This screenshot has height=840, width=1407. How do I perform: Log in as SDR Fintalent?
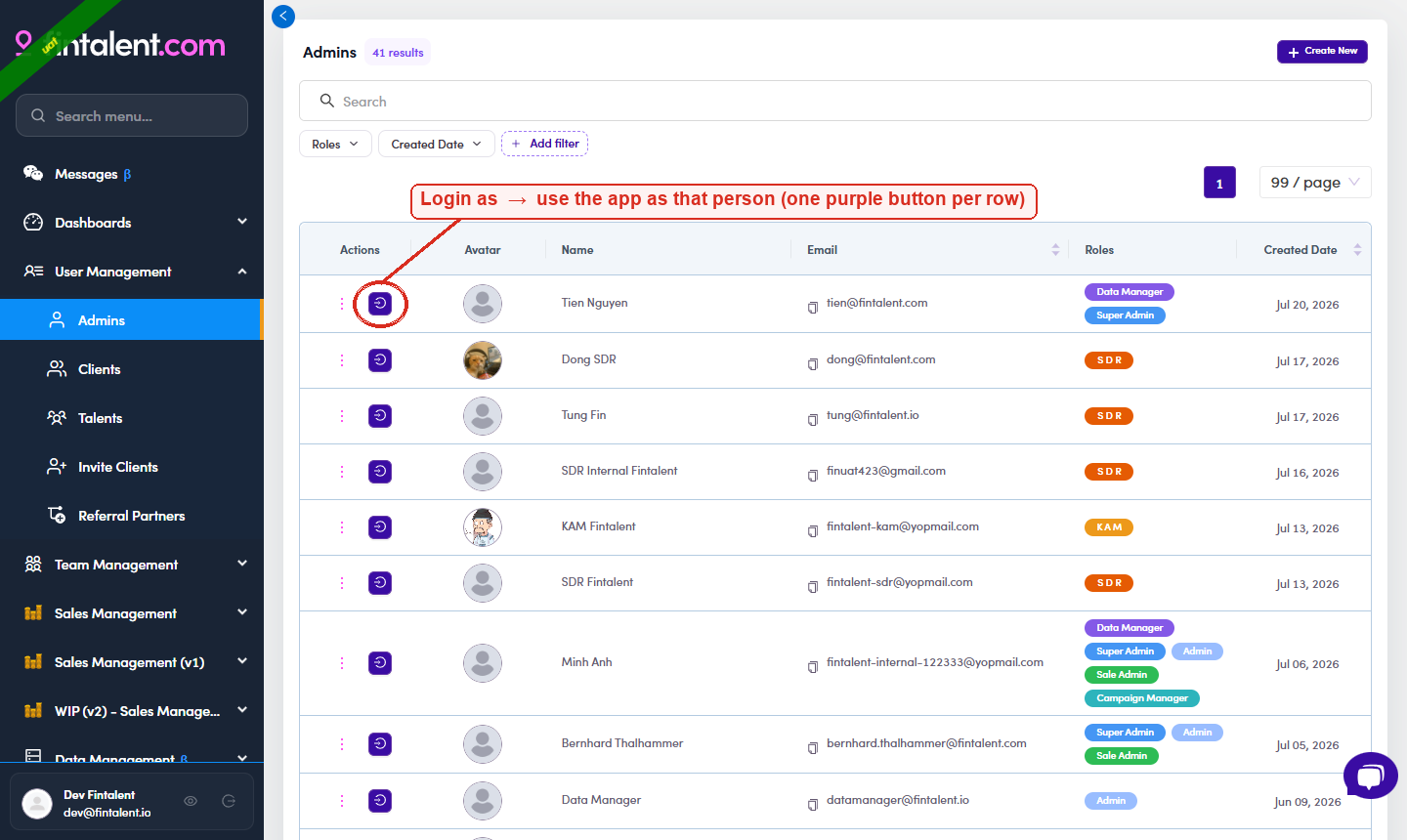click(380, 583)
